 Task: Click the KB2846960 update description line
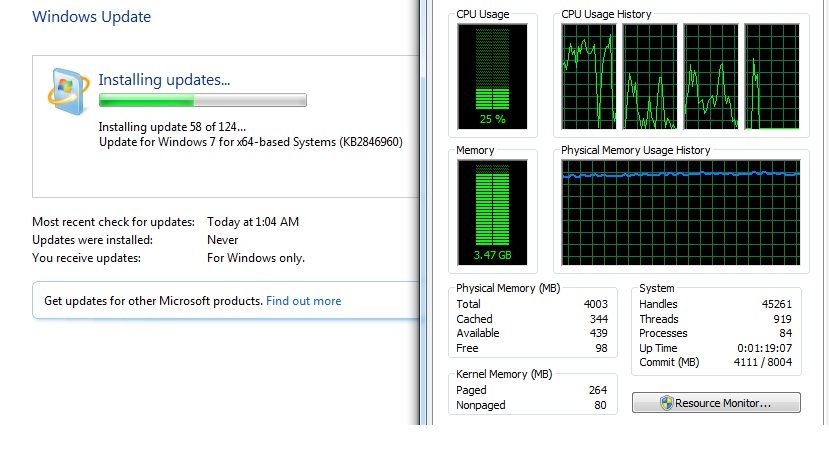pyautogui.click(x=251, y=142)
